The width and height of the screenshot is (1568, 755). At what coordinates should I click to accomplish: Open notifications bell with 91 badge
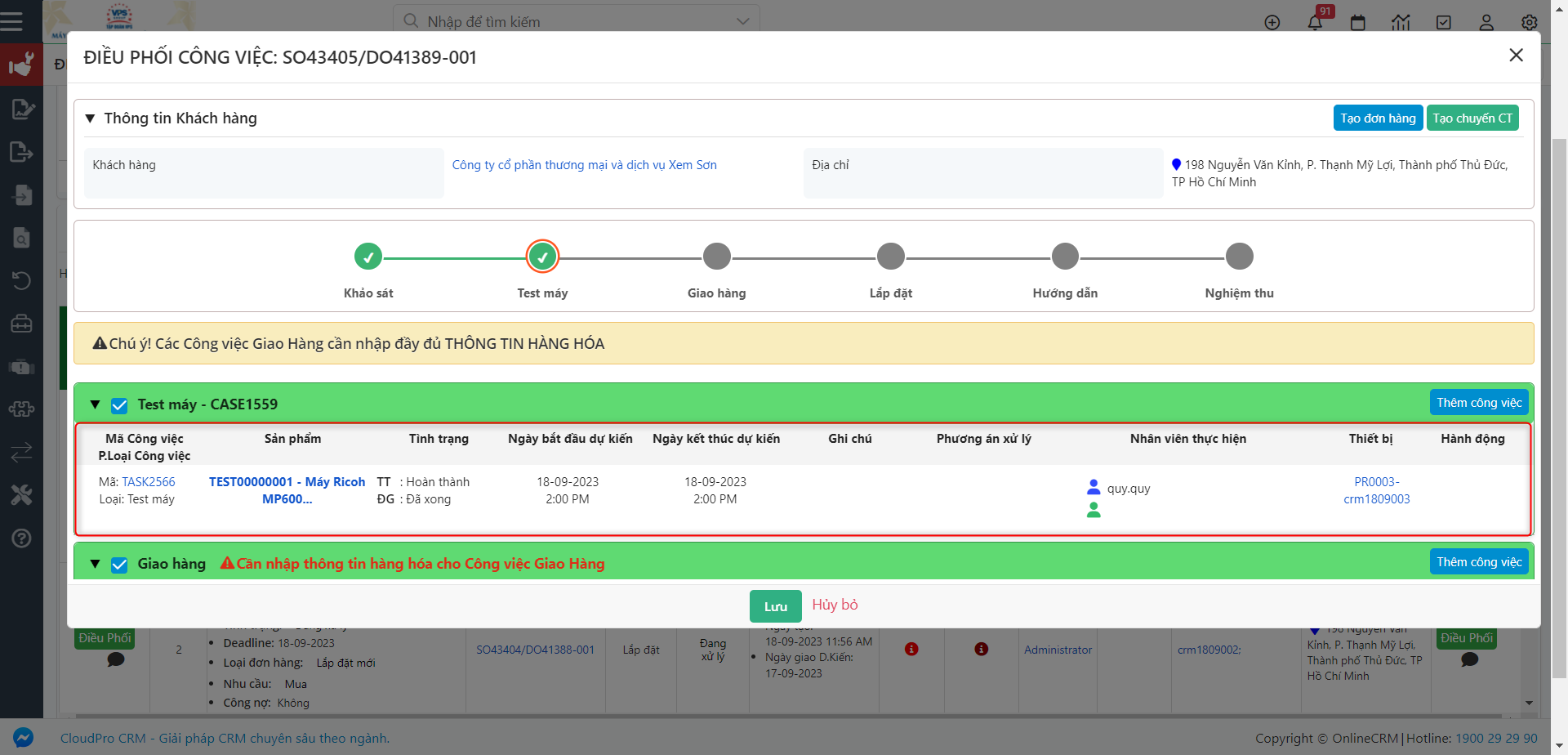[1315, 22]
